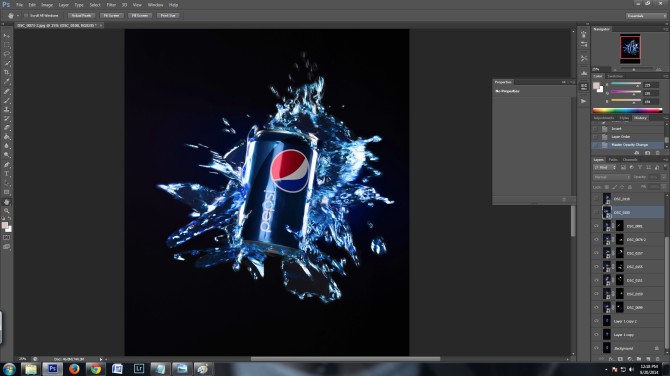Open Windows Start menu

(9, 369)
